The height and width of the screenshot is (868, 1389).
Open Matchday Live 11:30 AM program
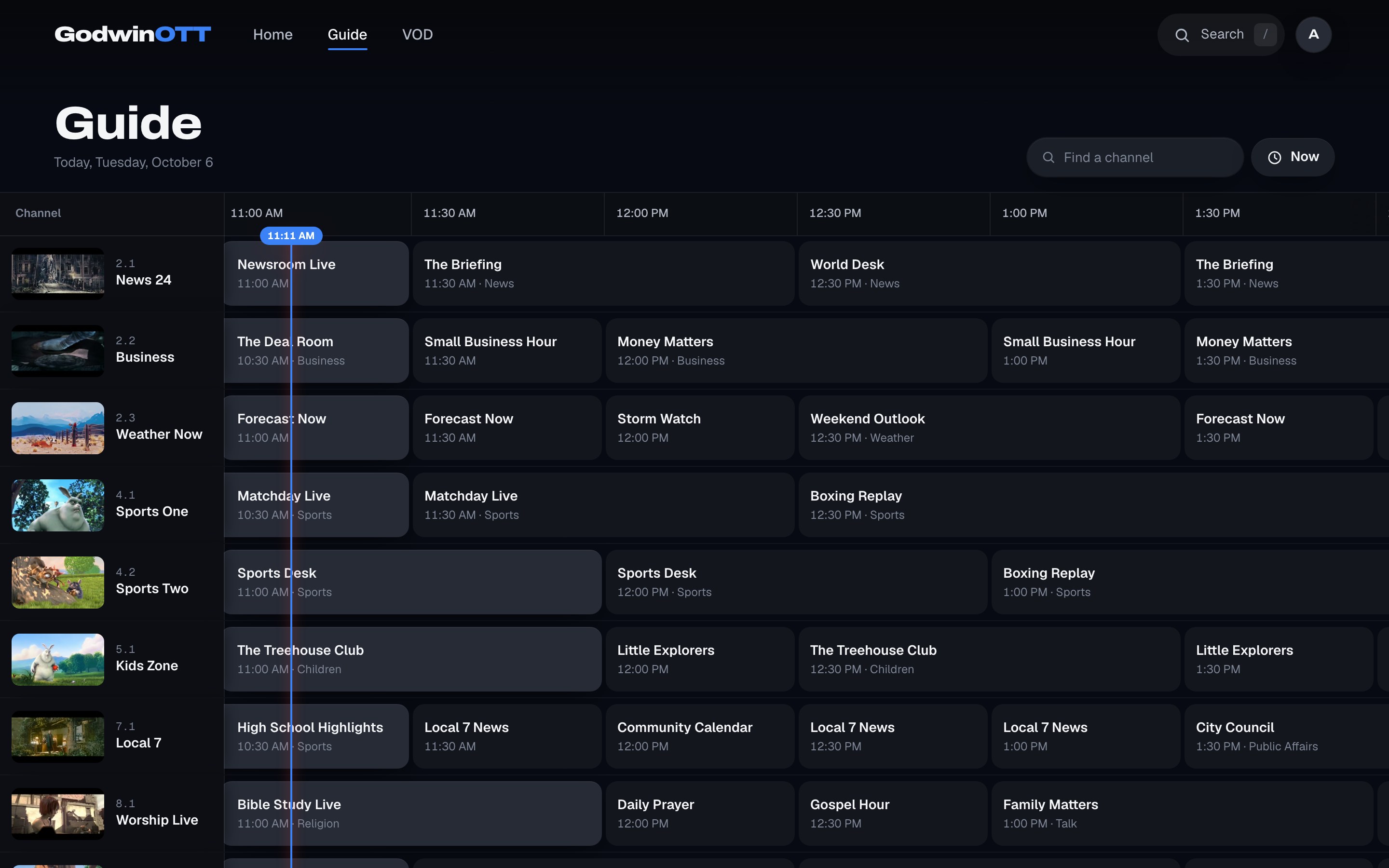point(603,504)
